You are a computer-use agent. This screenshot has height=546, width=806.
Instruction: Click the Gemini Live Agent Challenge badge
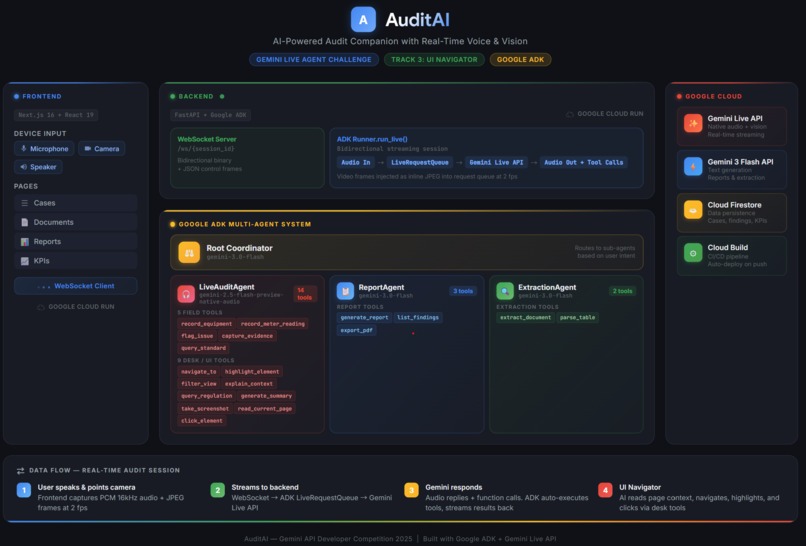[314, 60]
